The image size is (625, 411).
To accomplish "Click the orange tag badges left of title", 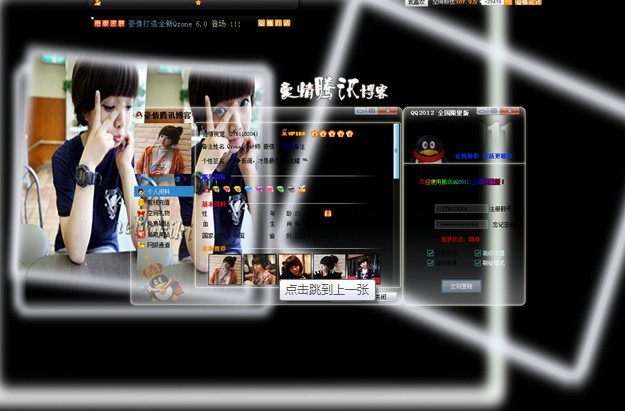I will 109,23.
